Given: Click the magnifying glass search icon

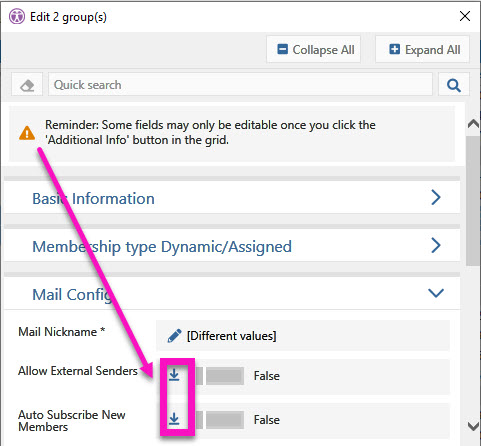Looking at the screenshot, I should 454,85.
